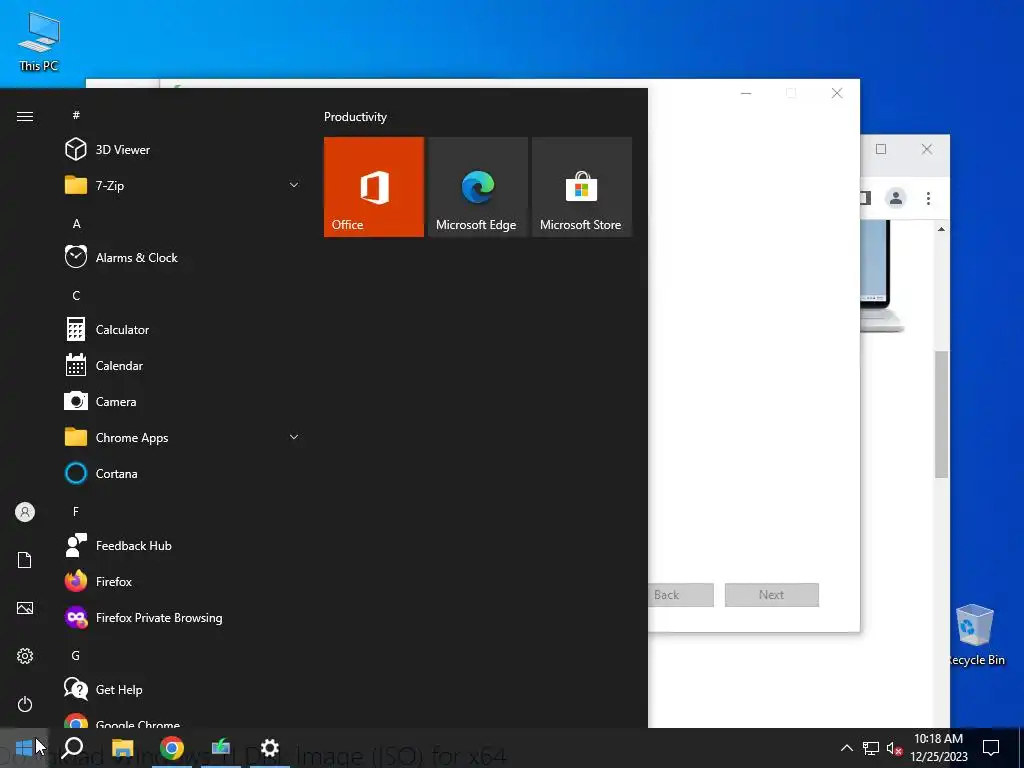
Task: Open Chrome three-dot menu
Action: 928,198
